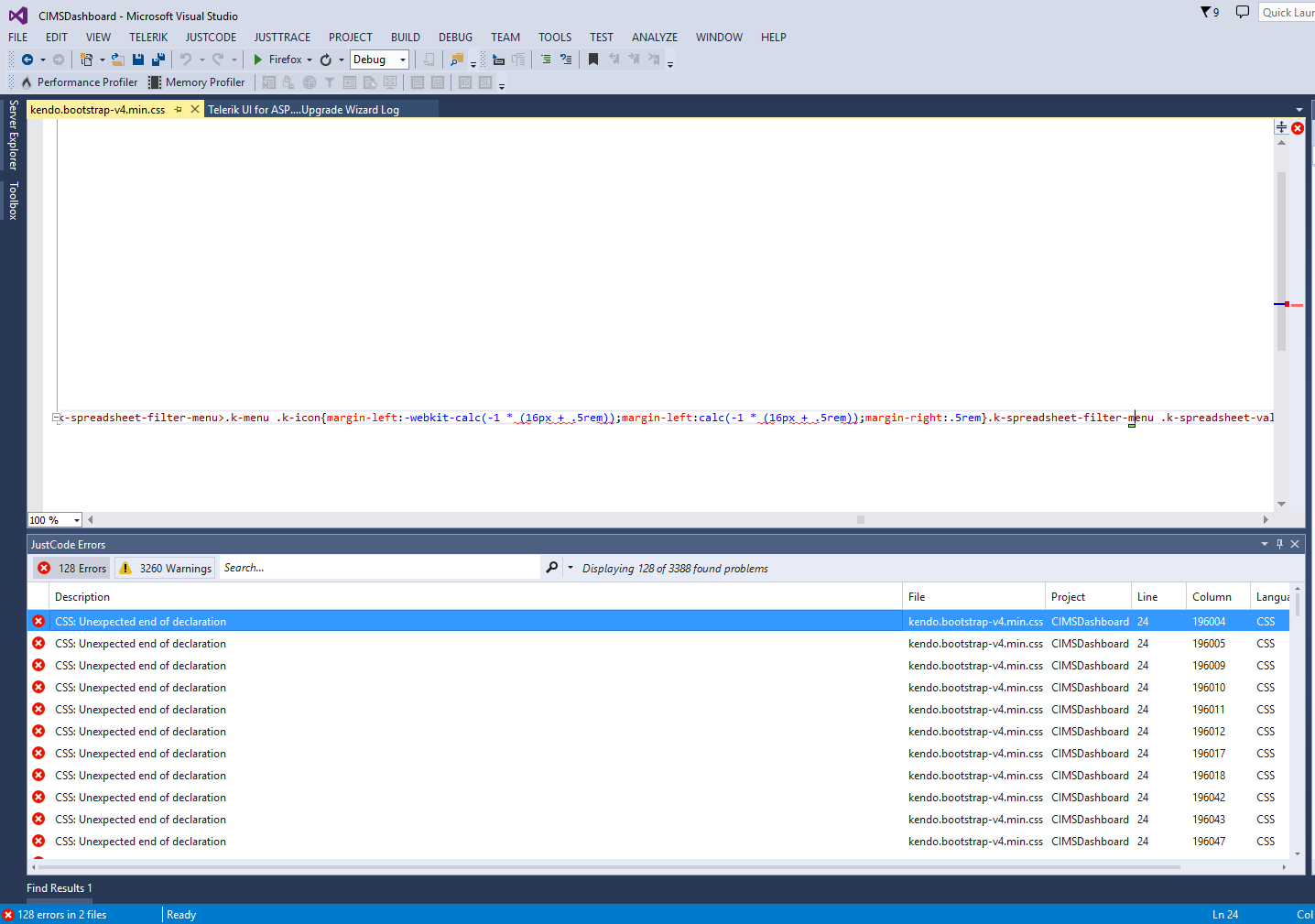Image resolution: width=1315 pixels, height=924 pixels.
Task: Launch the Performance Profiler
Action: coord(80,82)
